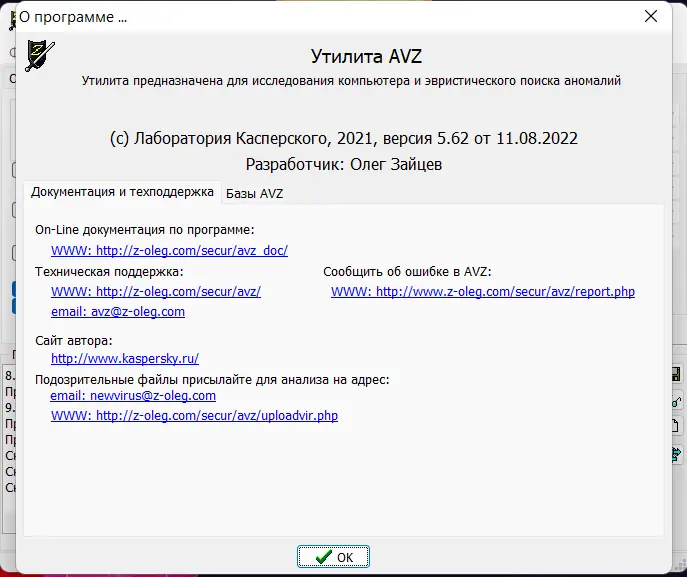Viewport: 687px width, 577px height.
Task: Open the z-oleg.com/secur/avz/ support link
Action: click(x=156, y=292)
